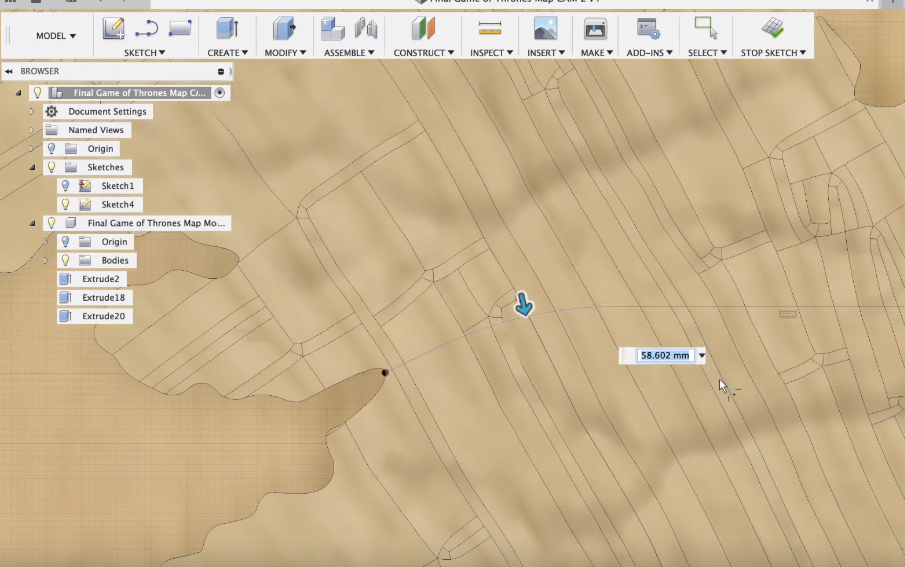
Task: Select the 3D Print icon above MAKE
Action: click(595, 28)
